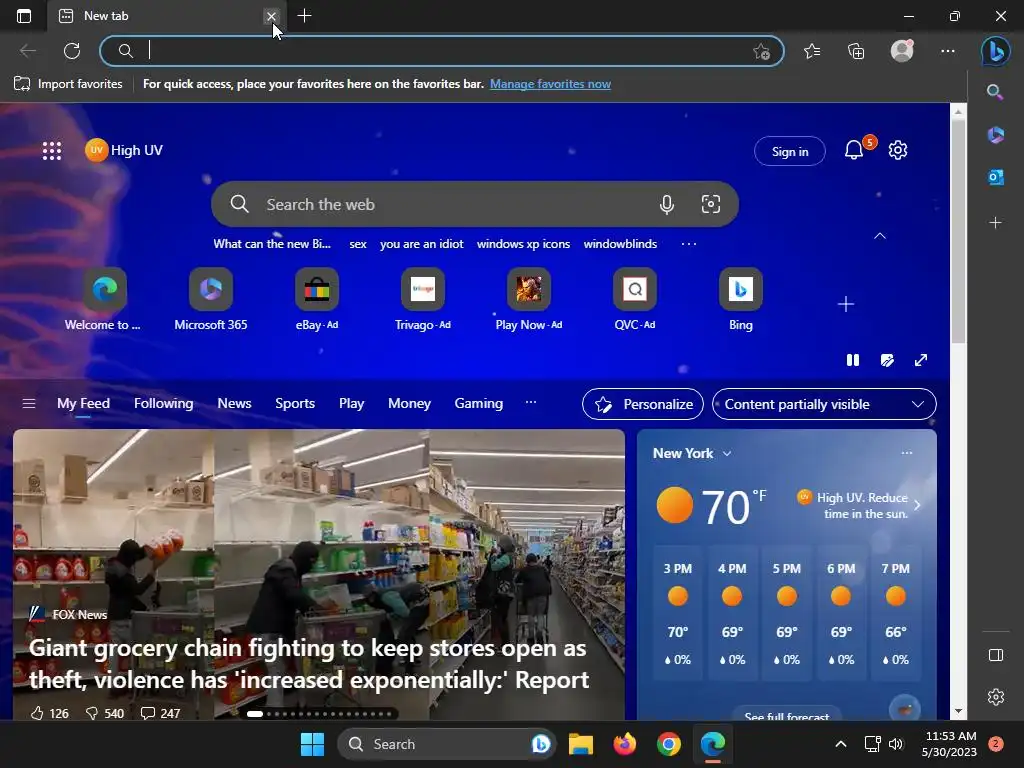1024x768 pixels.
Task: Open the Trivago quick link
Action: coord(423,300)
